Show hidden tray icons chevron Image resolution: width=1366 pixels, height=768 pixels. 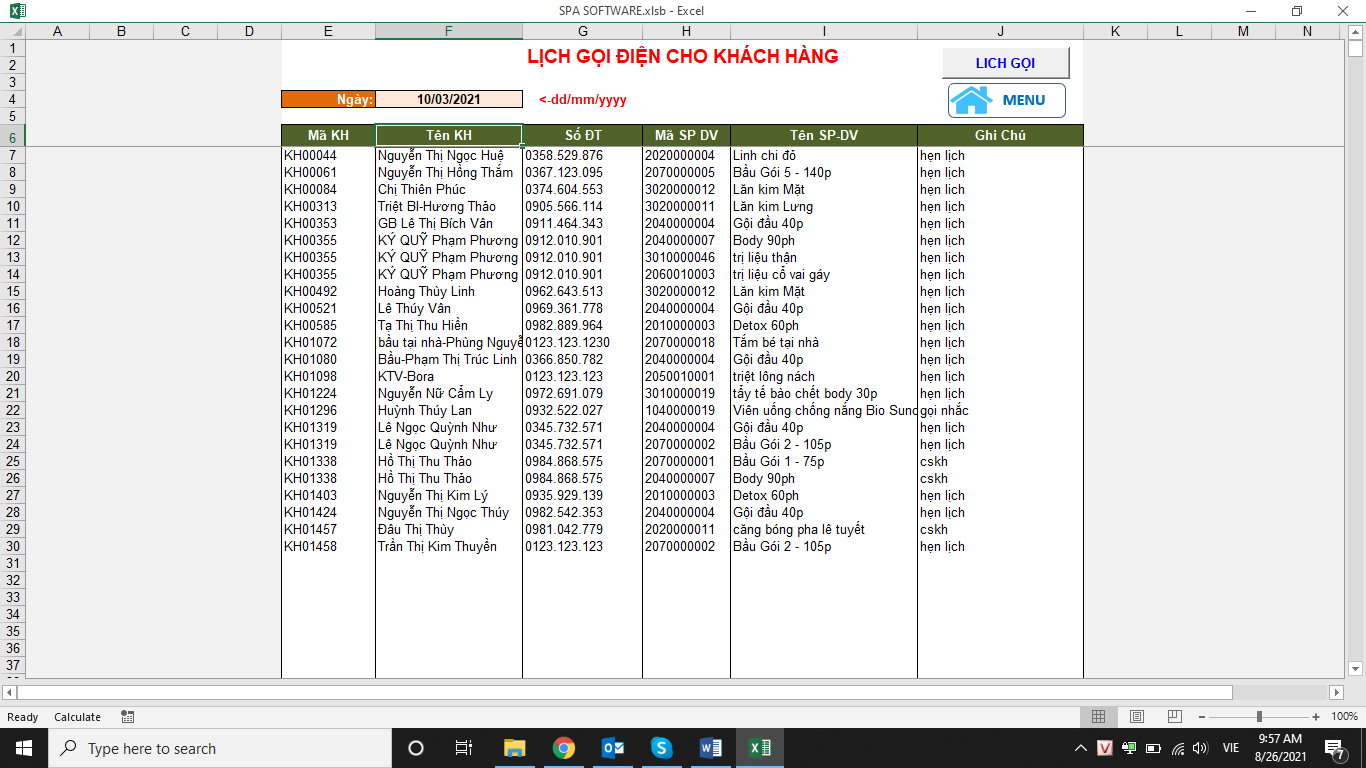pyautogui.click(x=1081, y=748)
